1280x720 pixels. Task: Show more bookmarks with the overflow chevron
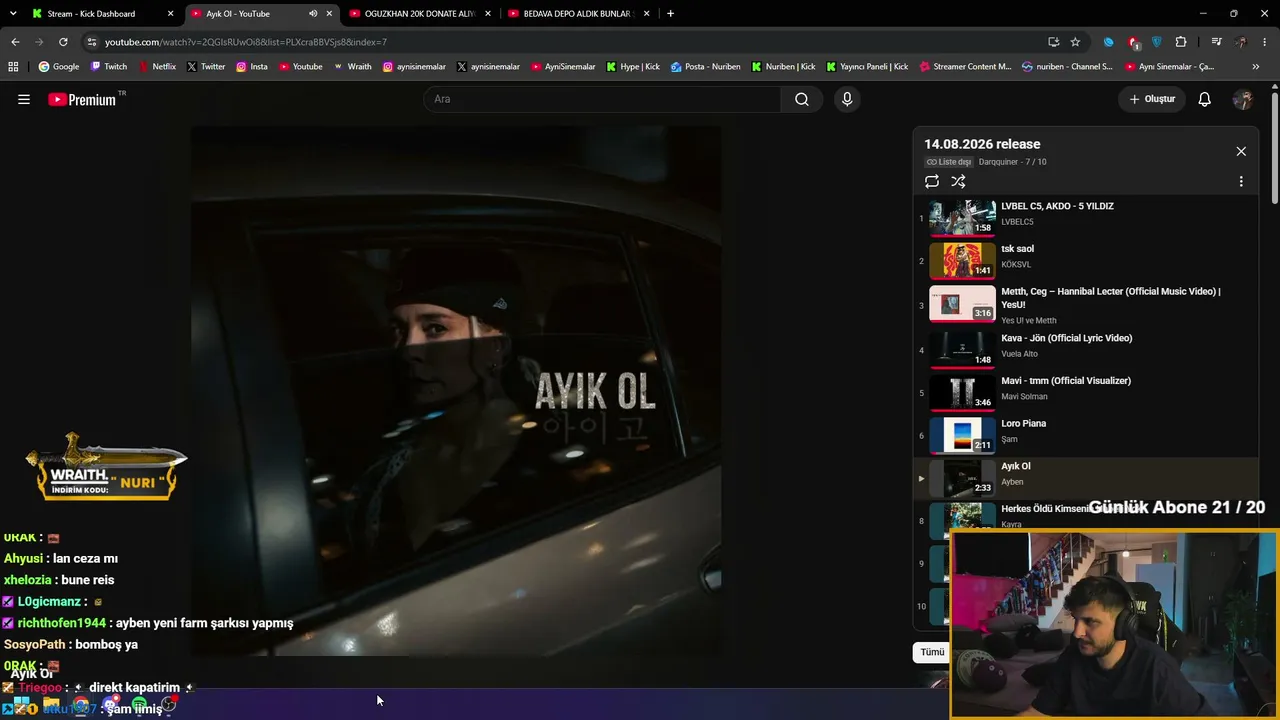(x=1256, y=67)
